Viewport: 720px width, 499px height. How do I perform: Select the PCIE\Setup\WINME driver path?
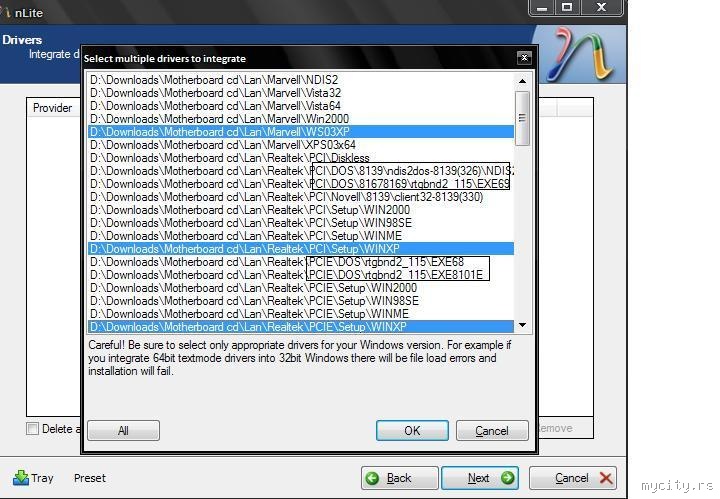click(x=301, y=314)
